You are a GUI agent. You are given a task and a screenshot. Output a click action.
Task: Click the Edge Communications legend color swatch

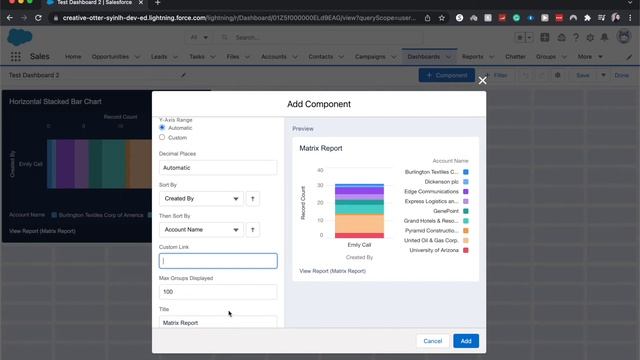coord(466,191)
